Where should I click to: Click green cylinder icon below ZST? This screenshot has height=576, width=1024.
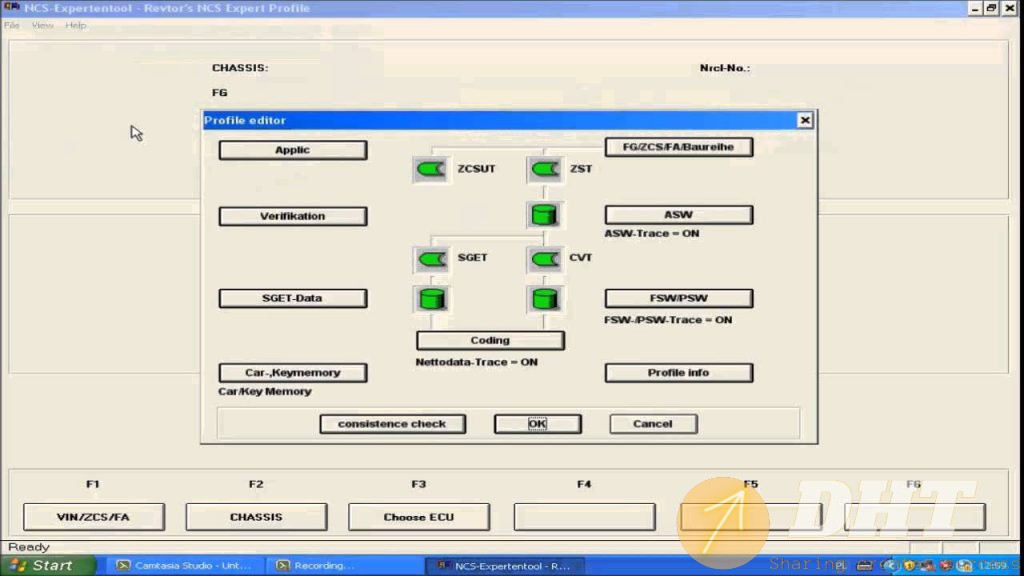point(545,214)
